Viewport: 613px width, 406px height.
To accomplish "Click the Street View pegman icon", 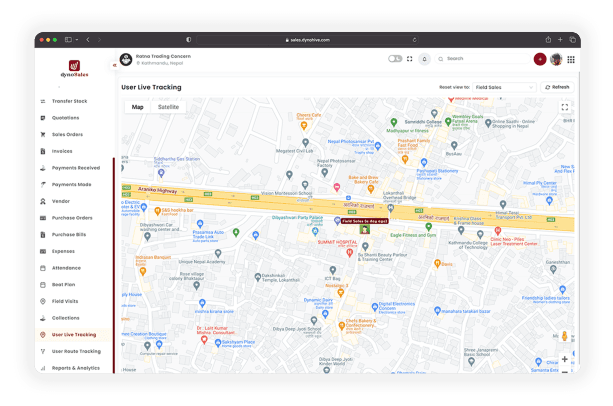I will (x=564, y=336).
